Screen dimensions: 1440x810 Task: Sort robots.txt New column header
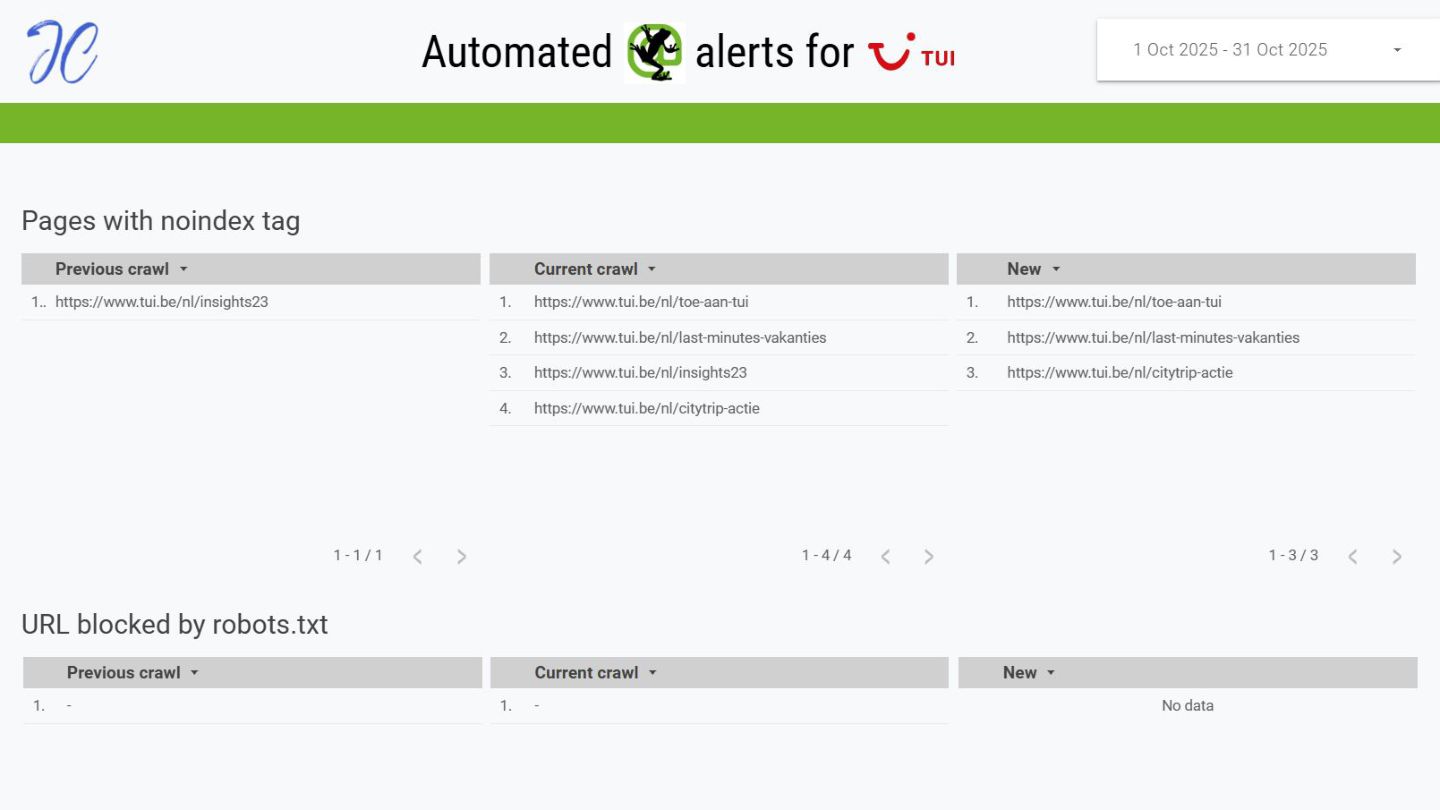(x=1029, y=673)
